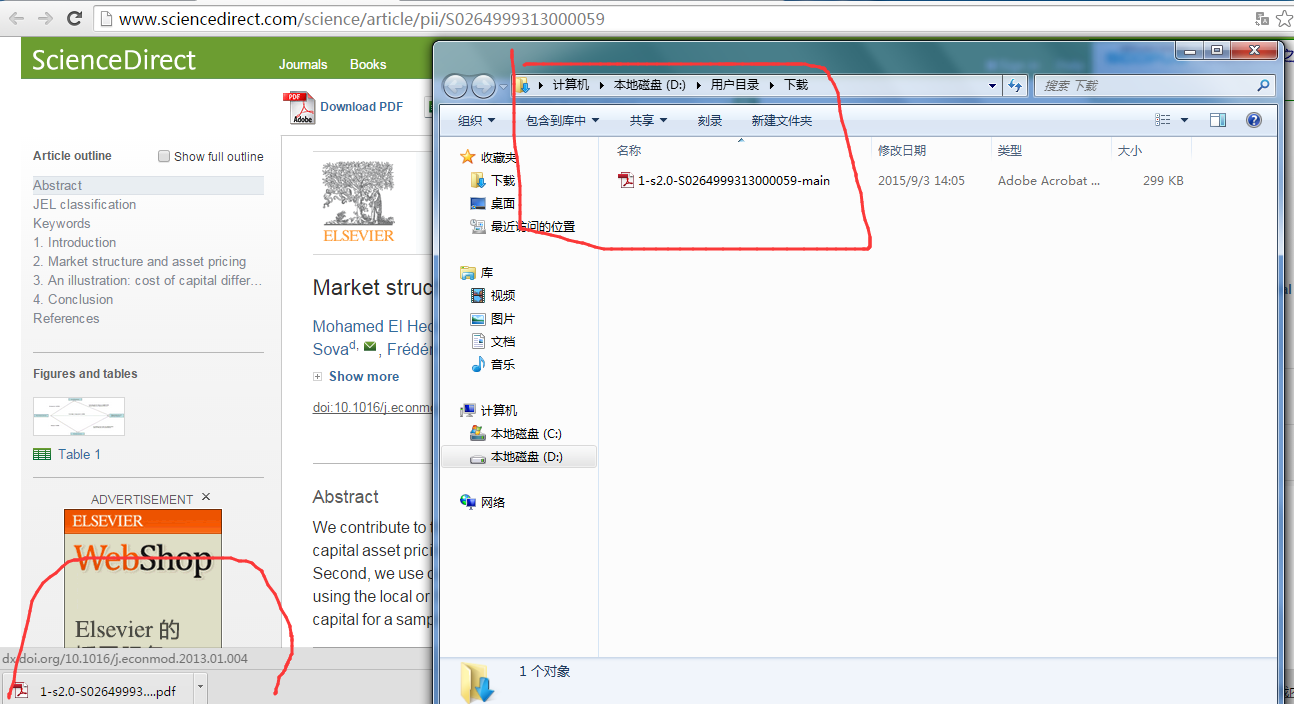Go to the JEL classification outline entry
The width and height of the screenshot is (1294, 704).
pyautogui.click(x=84, y=204)
